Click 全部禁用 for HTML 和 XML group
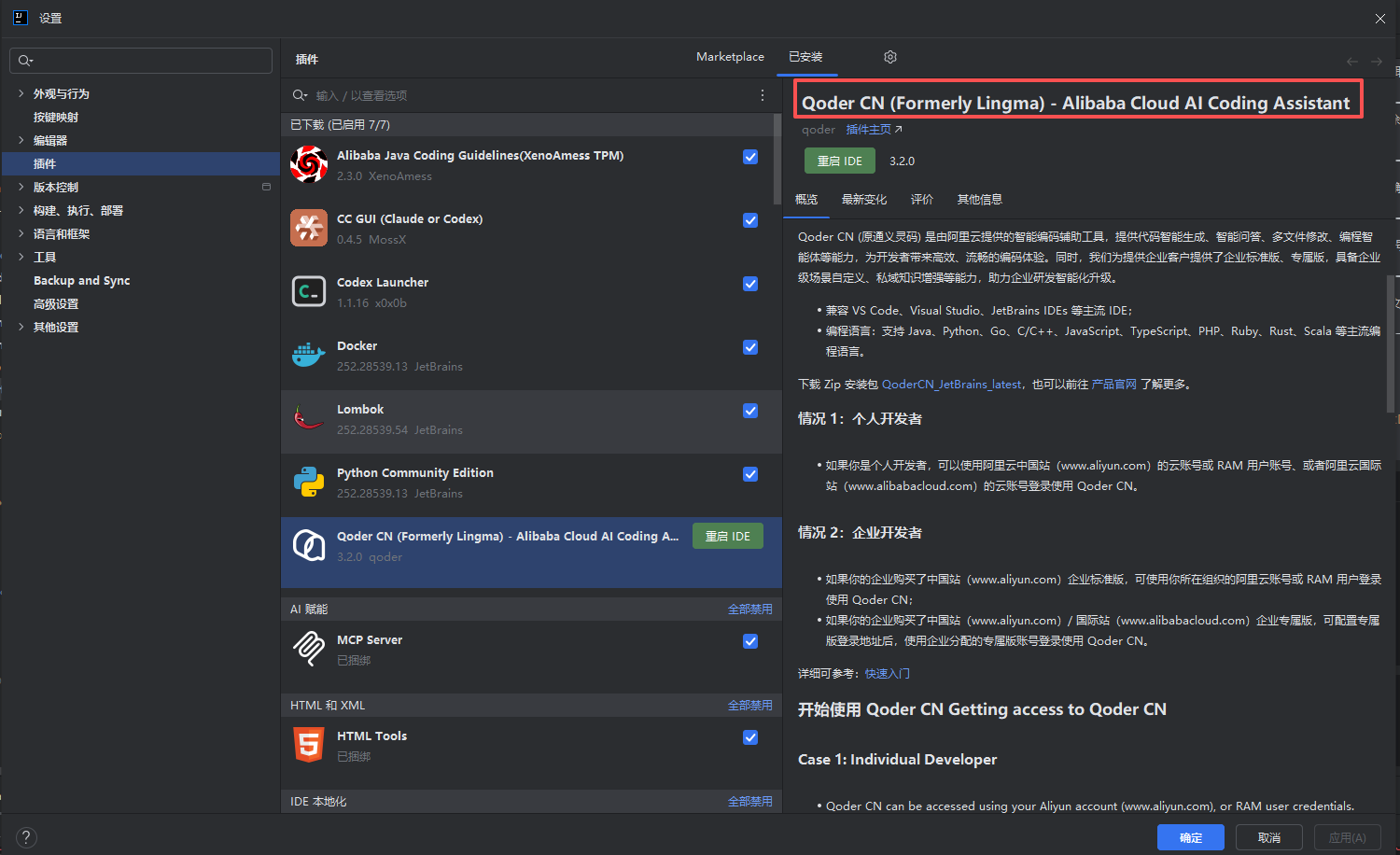This screenshot has width=1400, height=855. (x=750, y=706)
